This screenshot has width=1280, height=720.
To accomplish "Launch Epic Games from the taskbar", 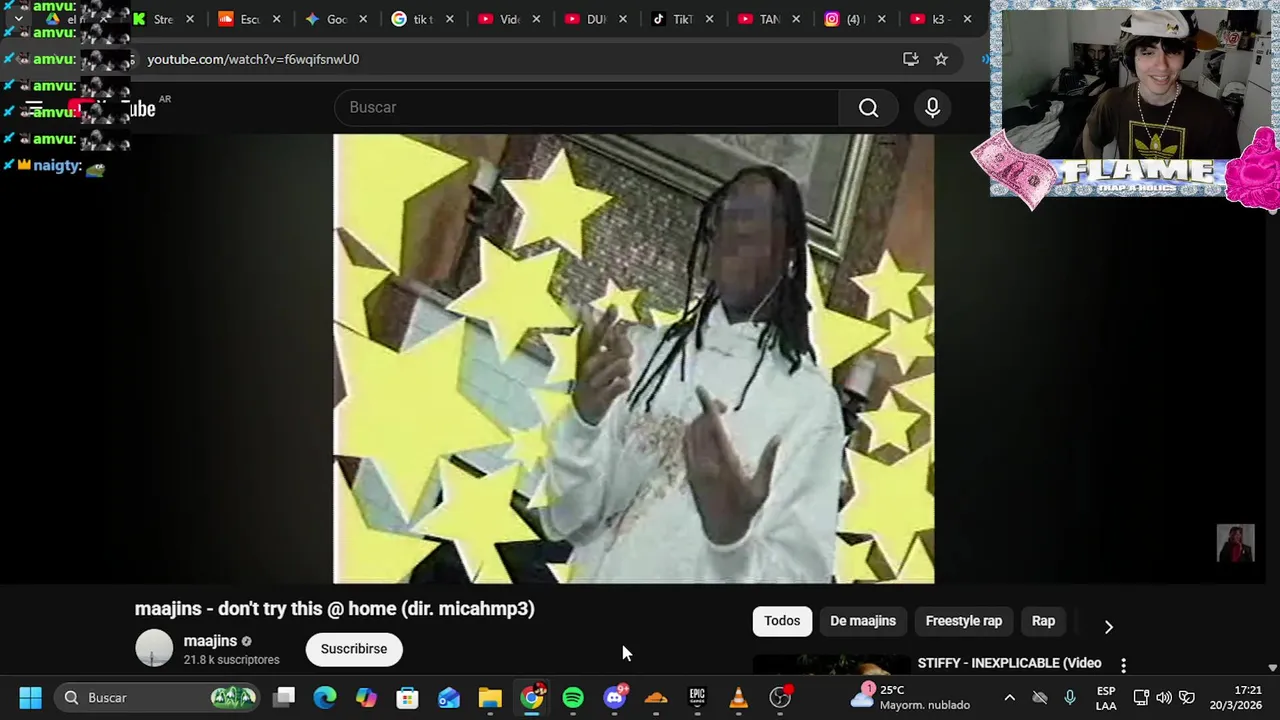I will pyautogui.click(x=697, y=697).
